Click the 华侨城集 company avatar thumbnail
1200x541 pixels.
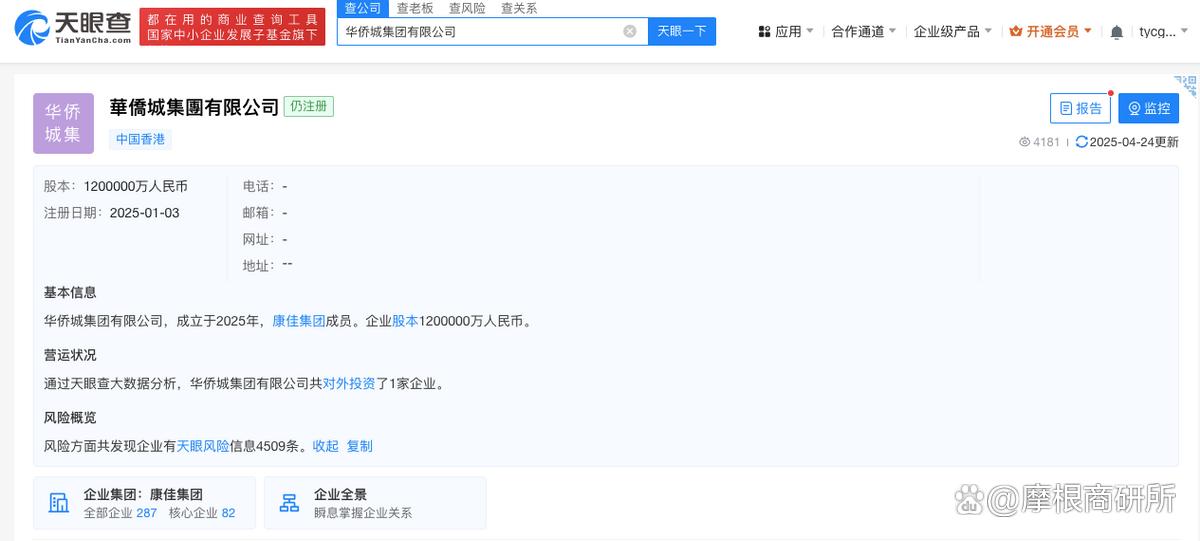pos(63,123)
